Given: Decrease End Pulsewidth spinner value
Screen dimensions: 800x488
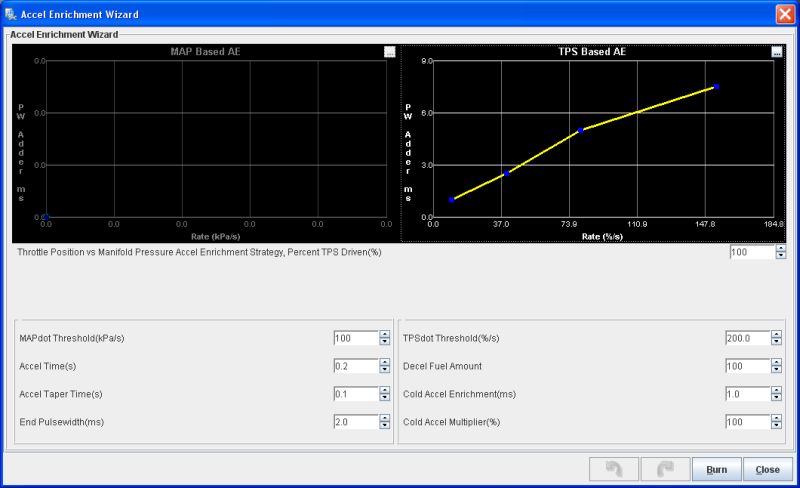Looking at the screenshot, I should pos(384,426).
